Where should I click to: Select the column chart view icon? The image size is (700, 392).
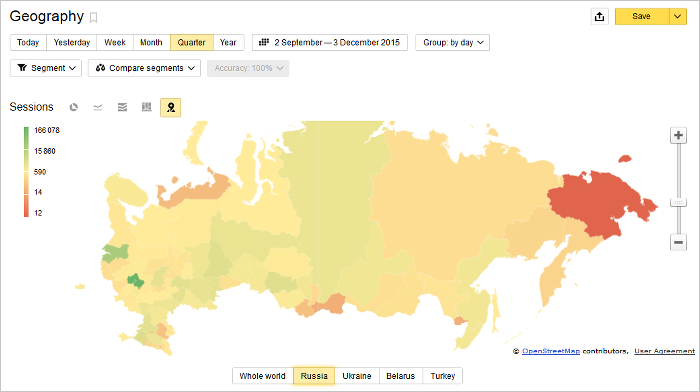[146, 107]
